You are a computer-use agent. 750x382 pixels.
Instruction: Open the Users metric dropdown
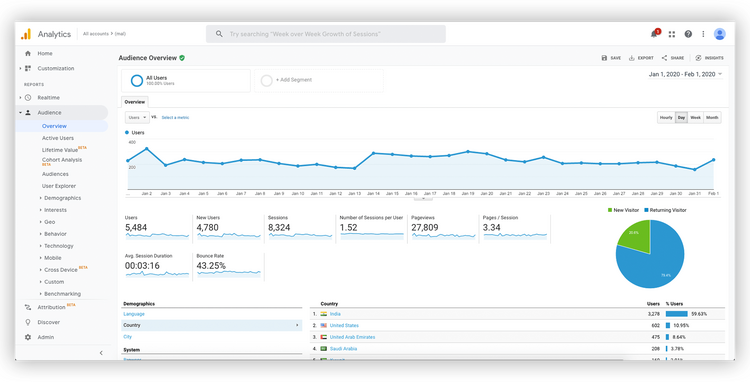click(x=137, y=117)
